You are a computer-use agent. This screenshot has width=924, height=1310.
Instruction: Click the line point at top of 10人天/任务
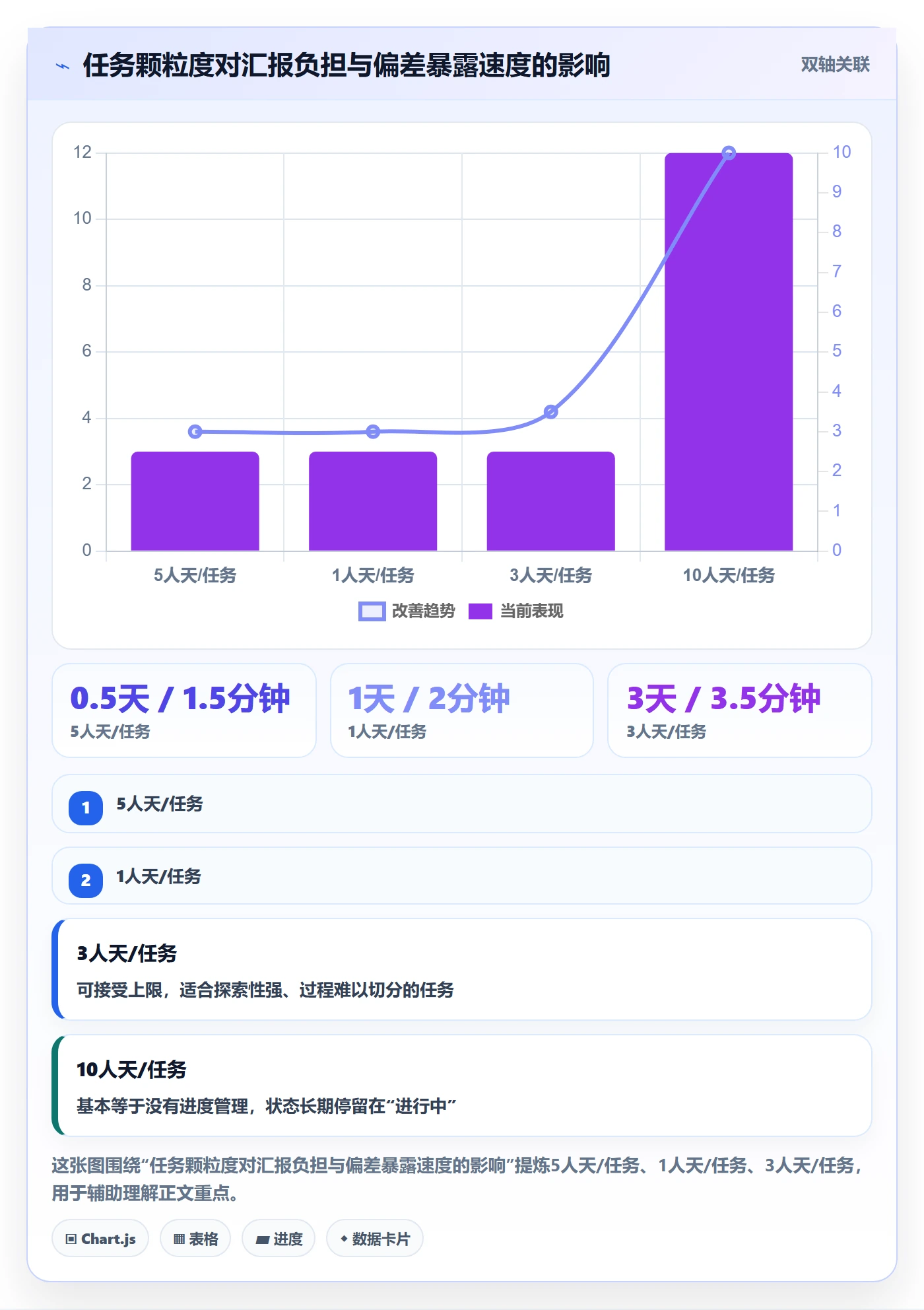click(x=729, y=153)
